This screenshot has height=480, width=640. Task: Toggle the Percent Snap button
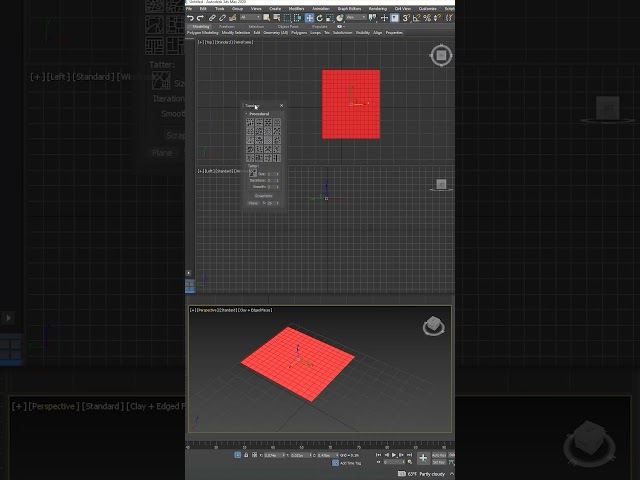click(427, 18)
